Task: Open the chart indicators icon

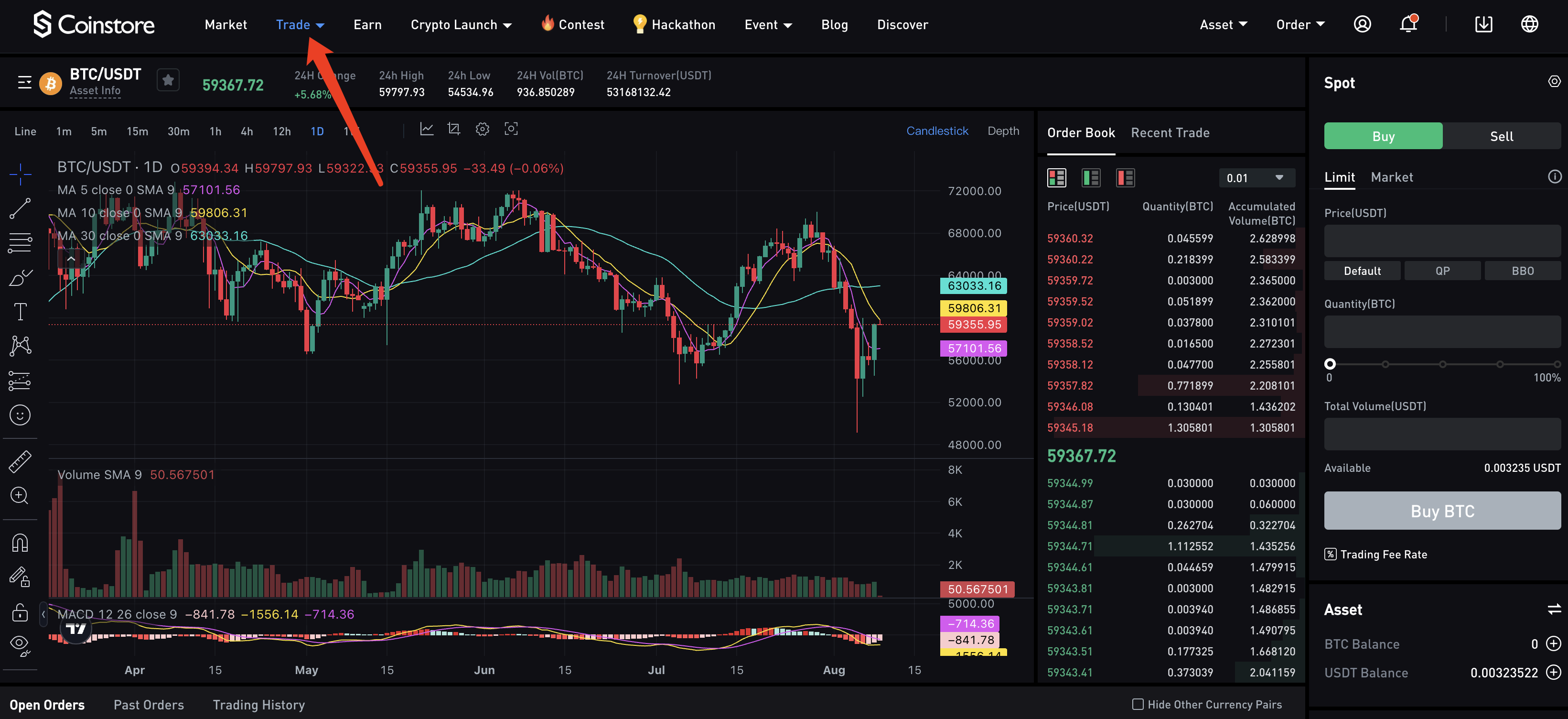Action: [427, 129]
